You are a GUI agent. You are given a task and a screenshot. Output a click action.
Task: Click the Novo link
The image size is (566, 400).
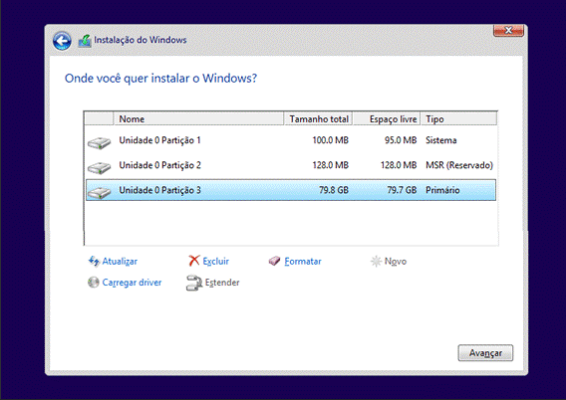tap(396, 261)
